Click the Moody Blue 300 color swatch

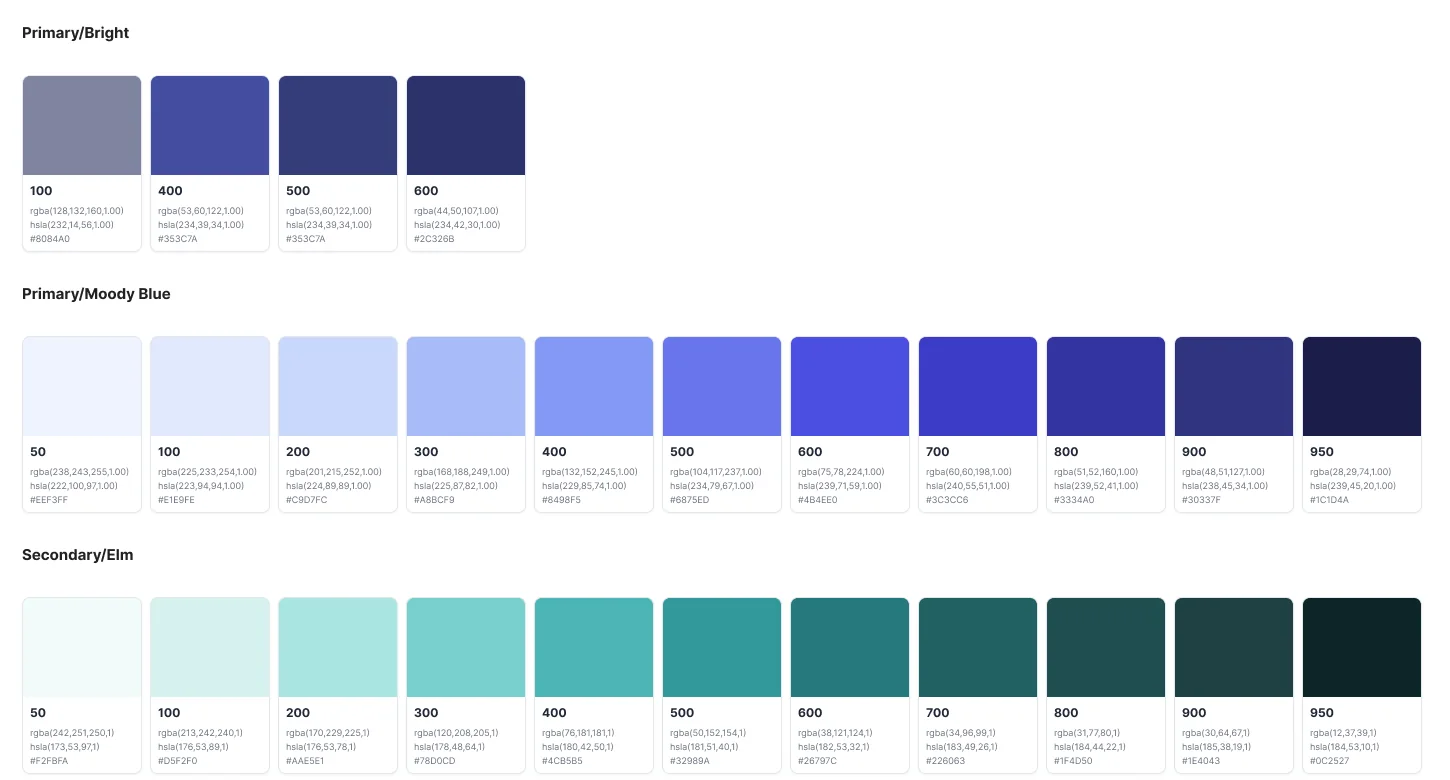466,386
